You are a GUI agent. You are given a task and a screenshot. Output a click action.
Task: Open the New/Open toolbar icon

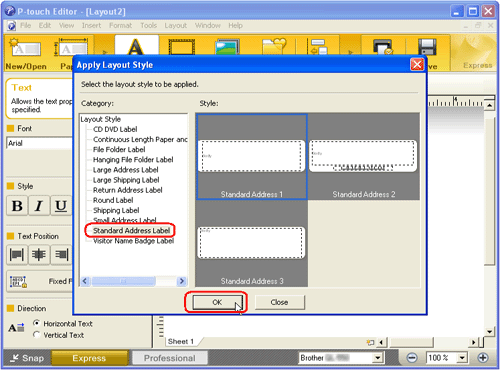click(26, 53)
